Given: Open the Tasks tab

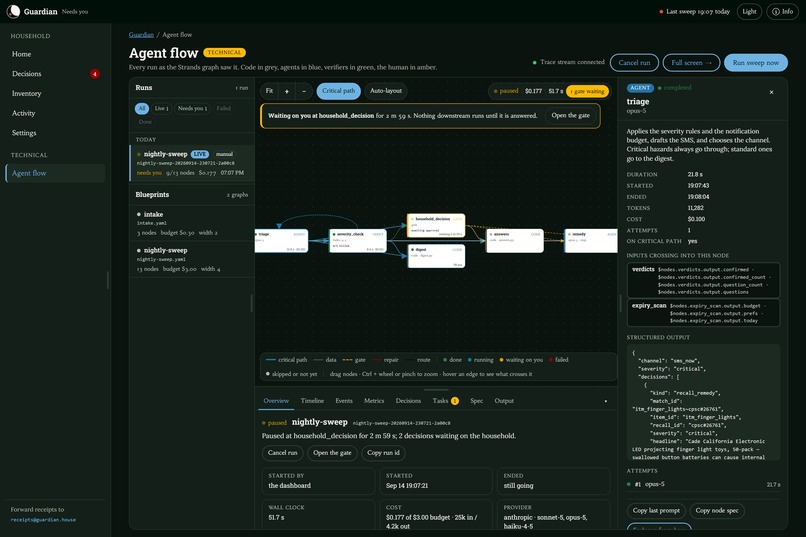Looking at the screenshot, I should click(445, 401).
